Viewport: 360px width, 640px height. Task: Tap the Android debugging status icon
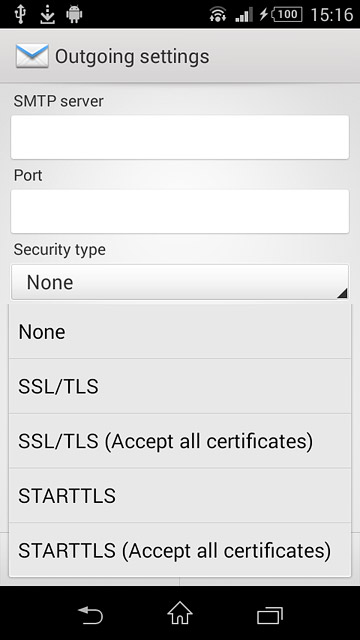click(x=74, y=14)
